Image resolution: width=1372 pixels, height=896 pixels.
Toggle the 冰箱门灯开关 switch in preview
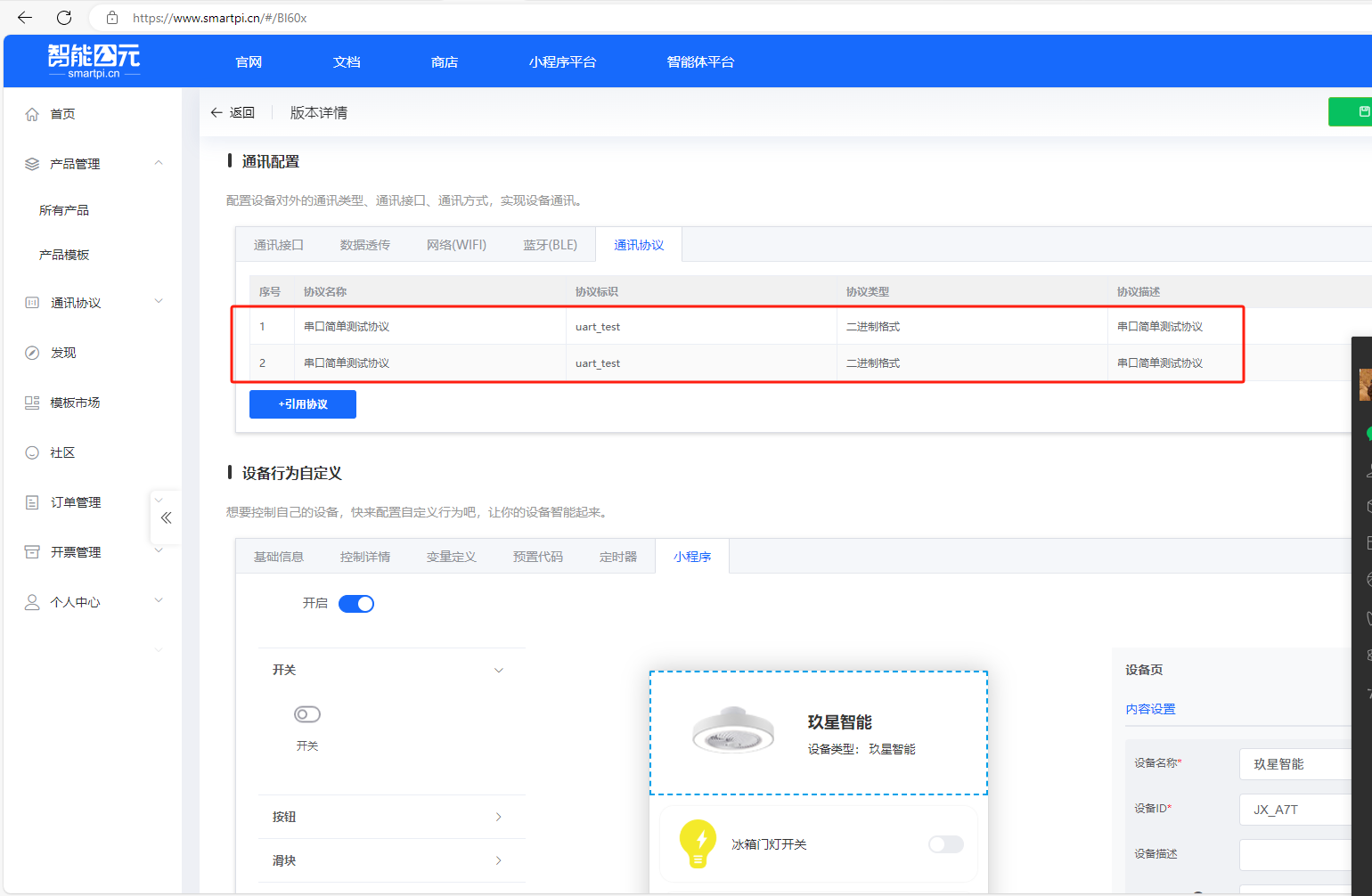point(945,843)
